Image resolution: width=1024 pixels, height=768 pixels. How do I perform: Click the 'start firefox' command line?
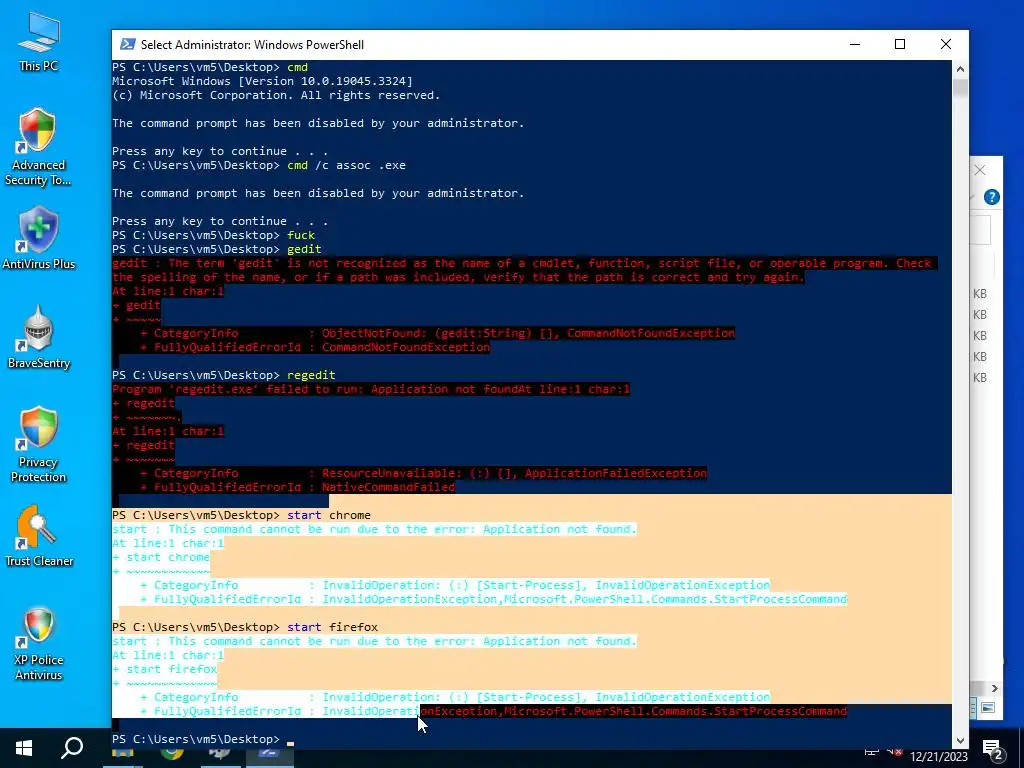[245, 627]
